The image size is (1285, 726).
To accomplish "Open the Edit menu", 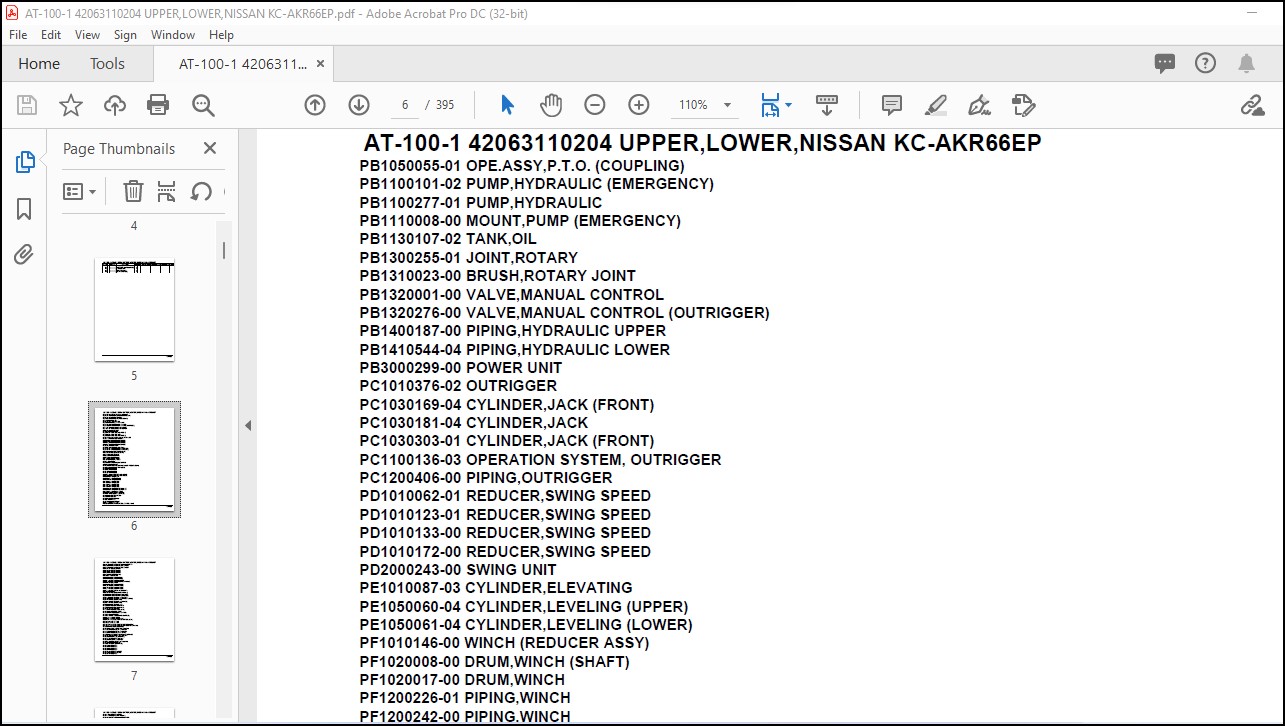I will (51, 34).
